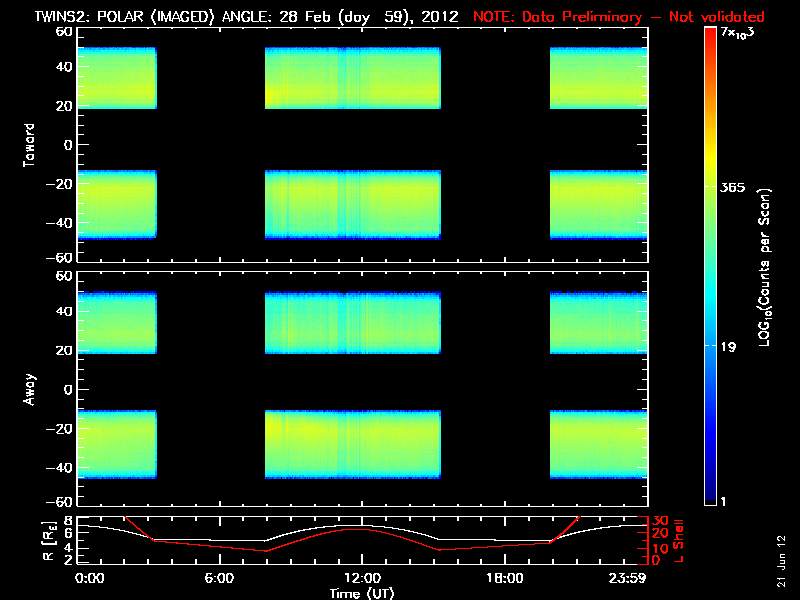Click the Toward panel's upper middle data block

352,78
